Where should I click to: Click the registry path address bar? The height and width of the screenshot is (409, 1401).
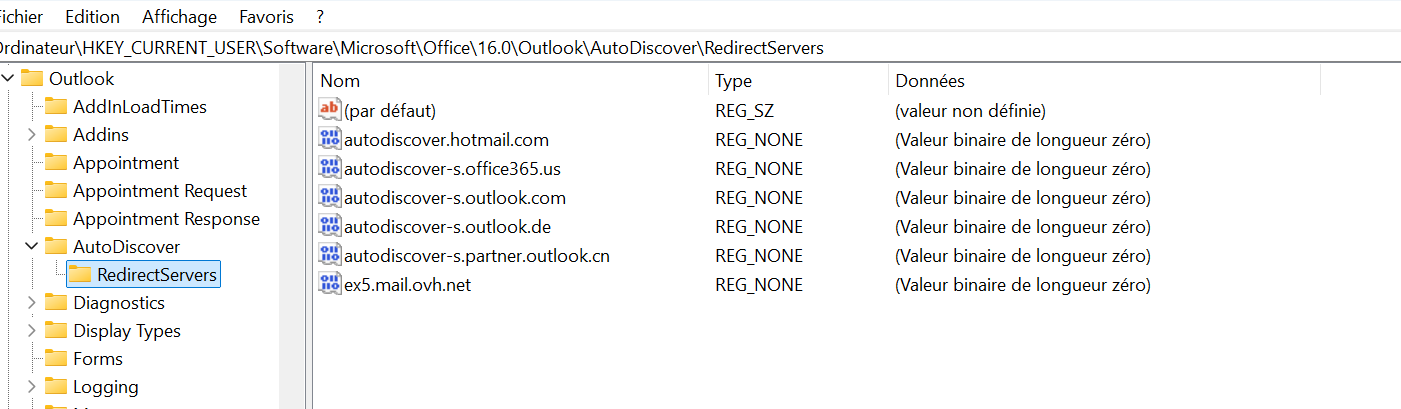(x=700, y=47)
